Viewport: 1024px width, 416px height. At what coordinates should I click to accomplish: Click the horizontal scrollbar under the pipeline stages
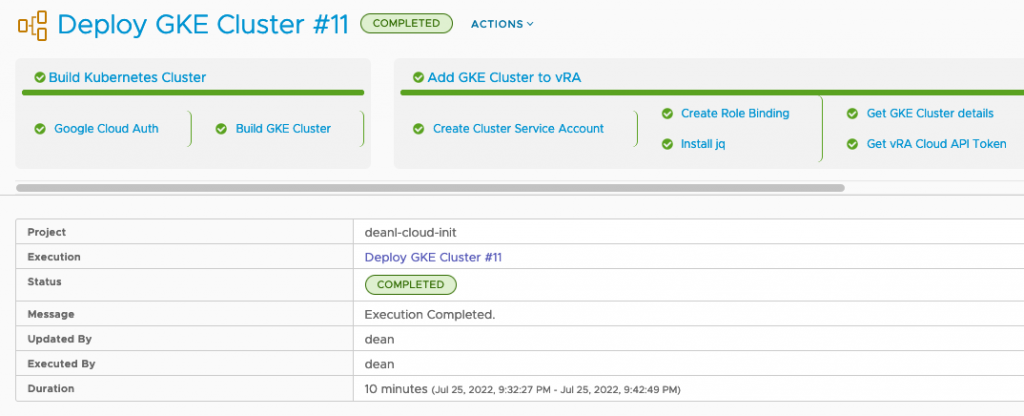[430, 187]
